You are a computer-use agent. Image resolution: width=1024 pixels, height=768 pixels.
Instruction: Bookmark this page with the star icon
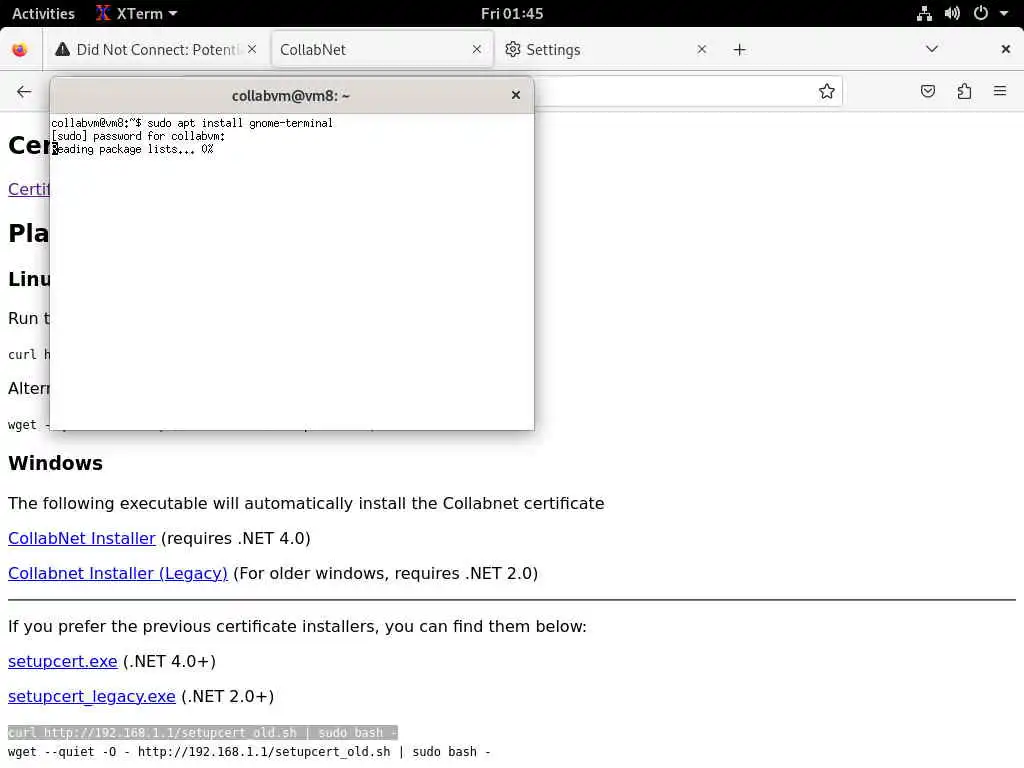(x=827, y=91)
